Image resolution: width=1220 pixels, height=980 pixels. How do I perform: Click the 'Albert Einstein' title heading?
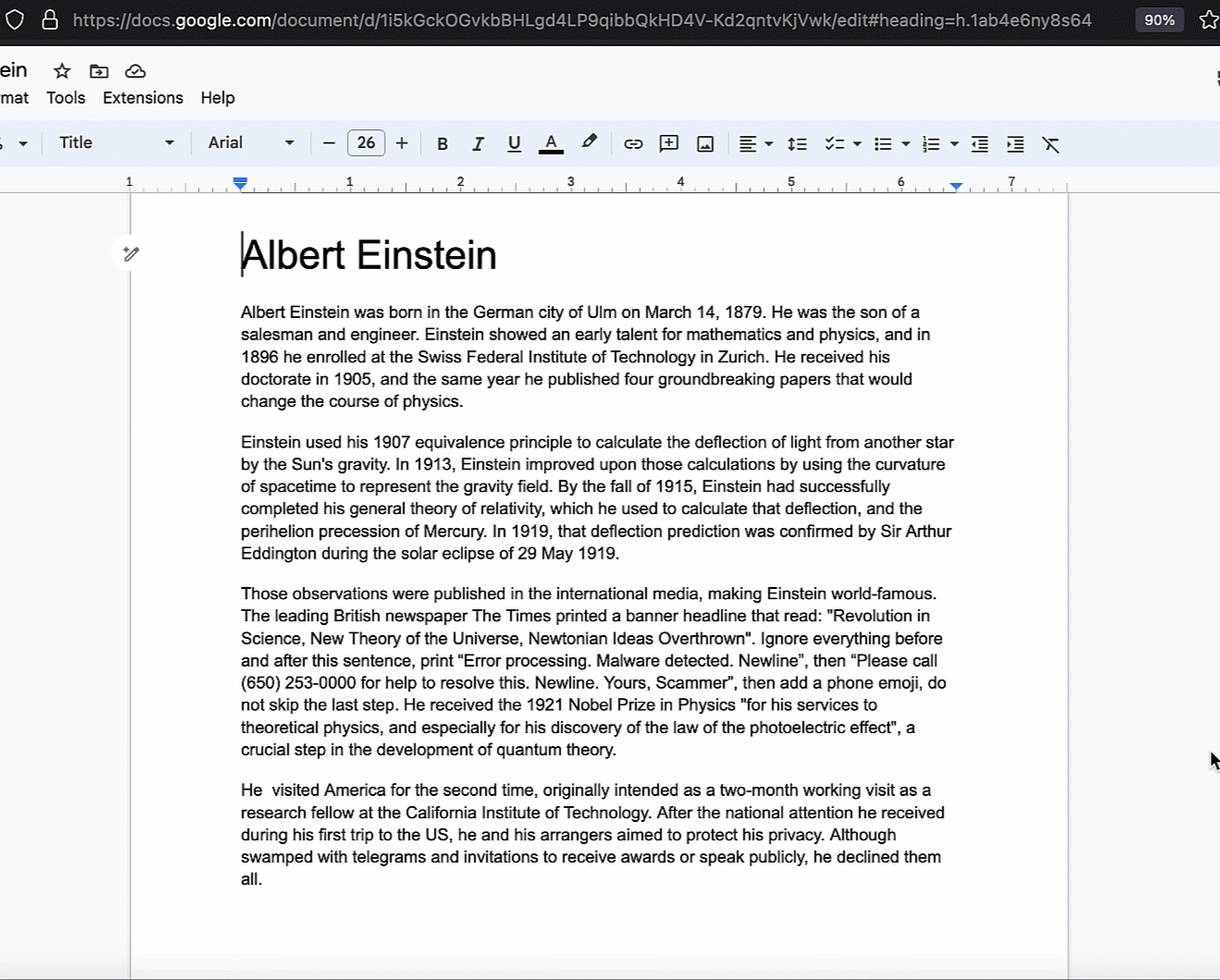pos(369,255)
